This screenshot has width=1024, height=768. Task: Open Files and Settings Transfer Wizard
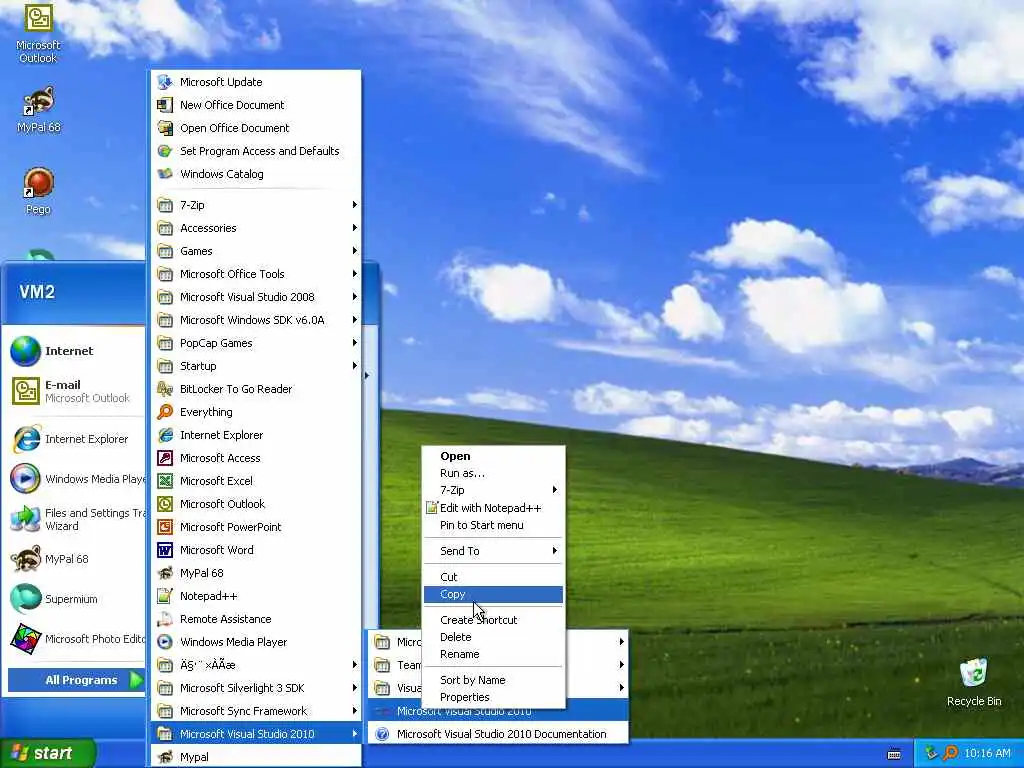click(77, 519)
